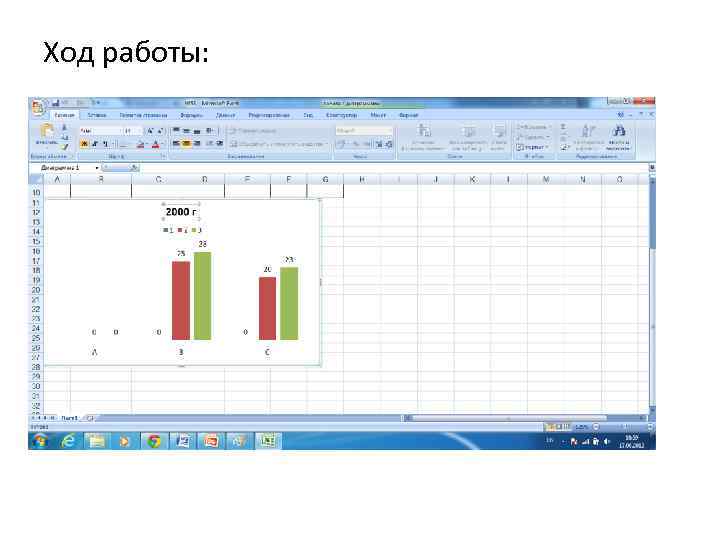Screen dimensions: 720x540
Task: Save the workbook from quick access toolbar
Action: tap(56, 103)
